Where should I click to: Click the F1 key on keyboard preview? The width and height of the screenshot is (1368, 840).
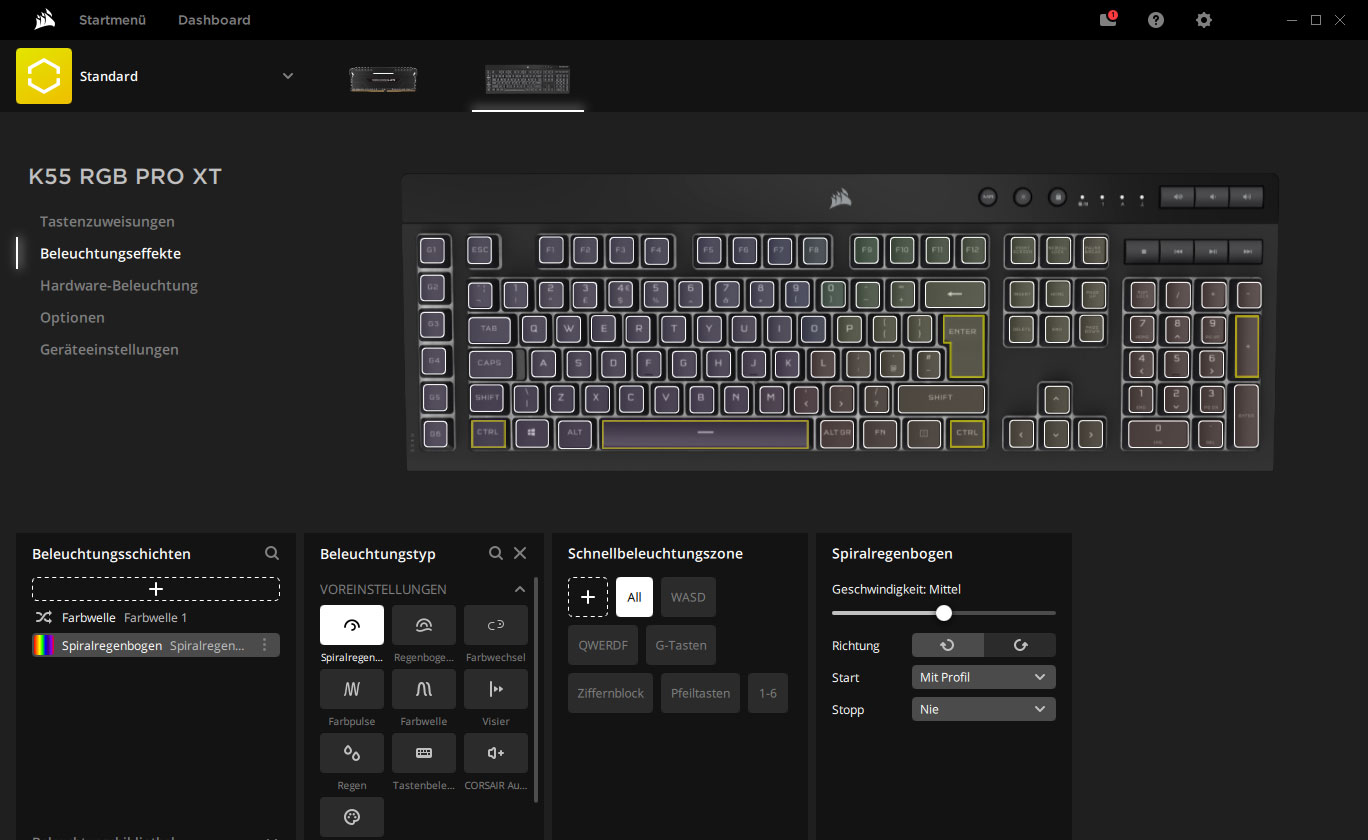[x=551, y=250]
